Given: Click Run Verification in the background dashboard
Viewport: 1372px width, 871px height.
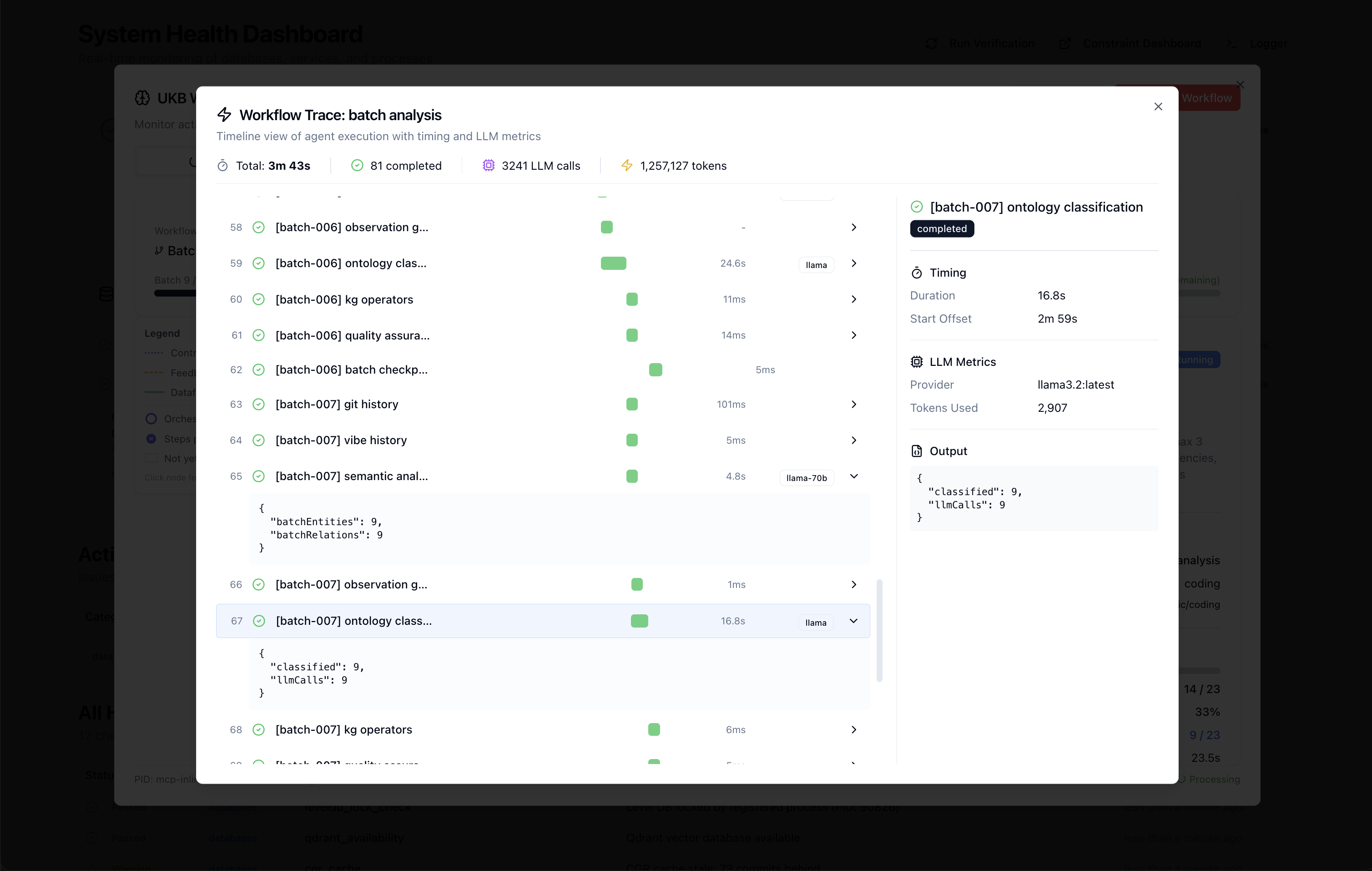Looking at the screenshot, I should (980, 43).
